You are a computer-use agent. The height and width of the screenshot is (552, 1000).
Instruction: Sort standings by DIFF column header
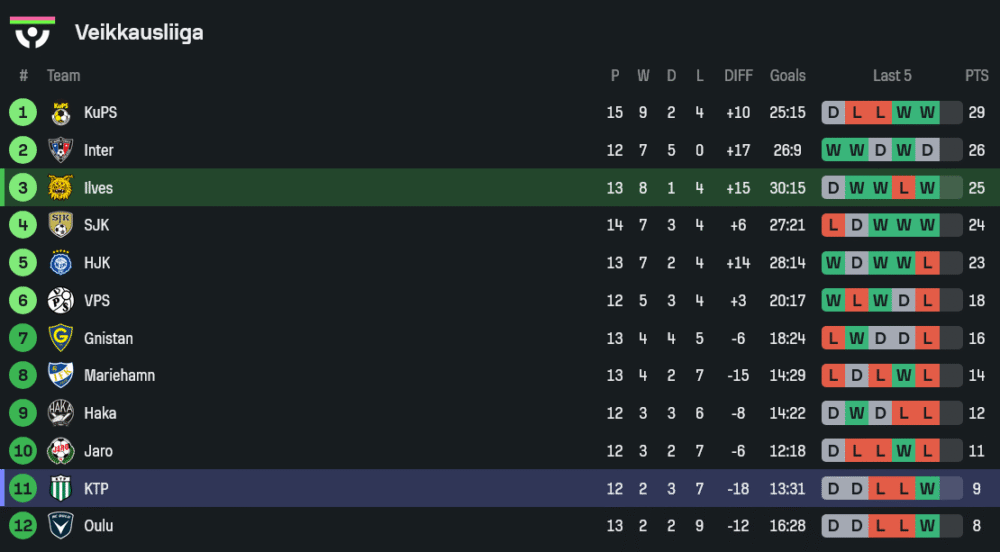[x=738, y=76]
